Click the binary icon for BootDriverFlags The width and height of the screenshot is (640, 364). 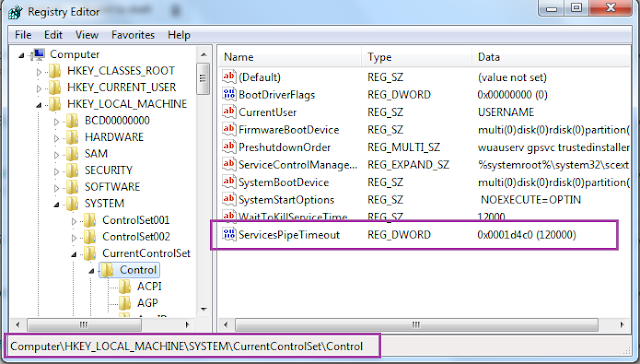[229, 94]
